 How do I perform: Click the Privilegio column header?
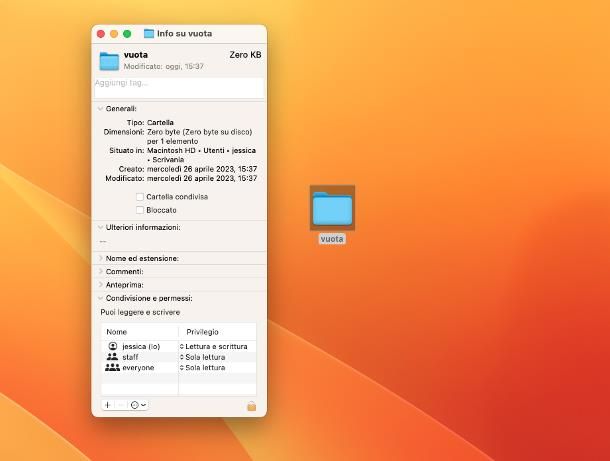tap(202, 332)
